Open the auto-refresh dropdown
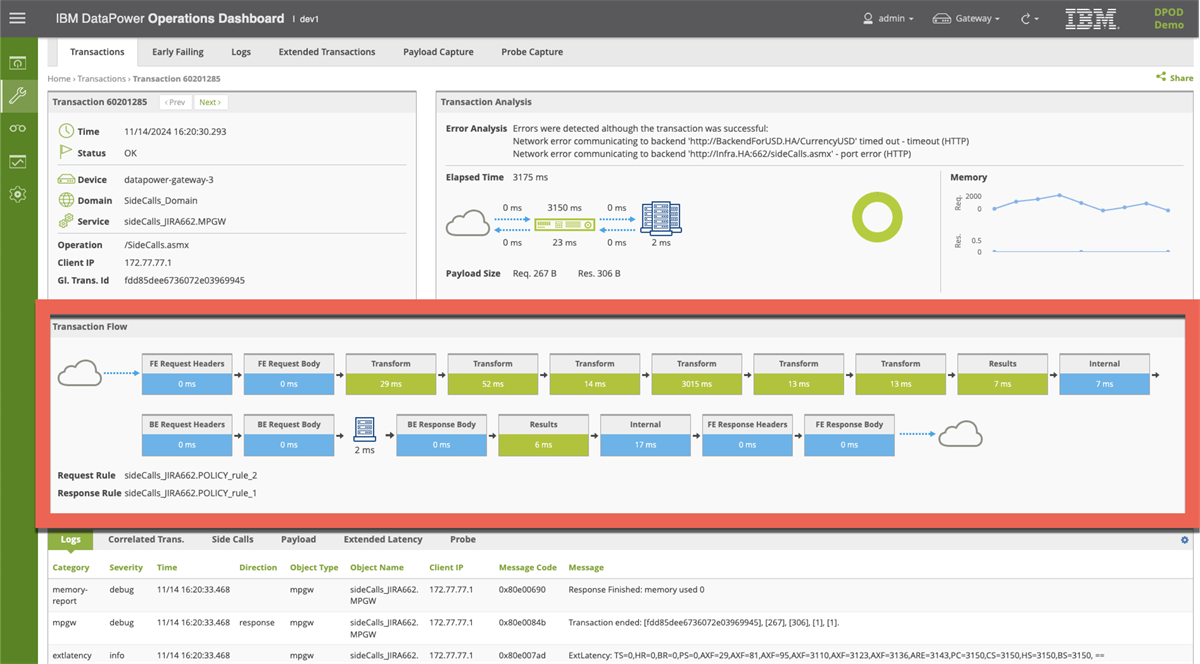This screenshot has width=1200, height=664. tap(1030, 18)
